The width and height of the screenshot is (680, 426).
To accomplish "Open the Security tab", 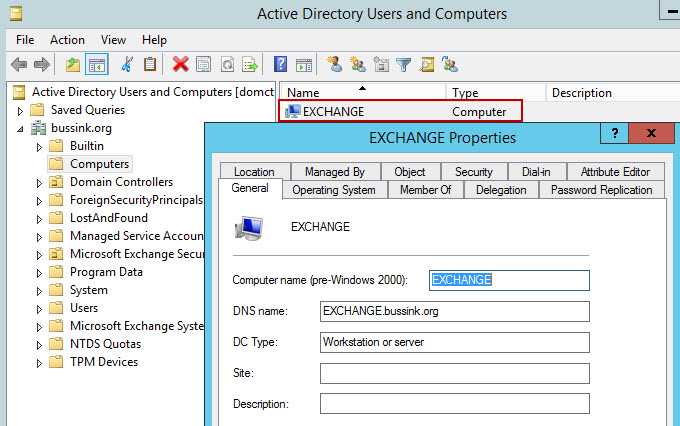I will click(x=474, y=172).
